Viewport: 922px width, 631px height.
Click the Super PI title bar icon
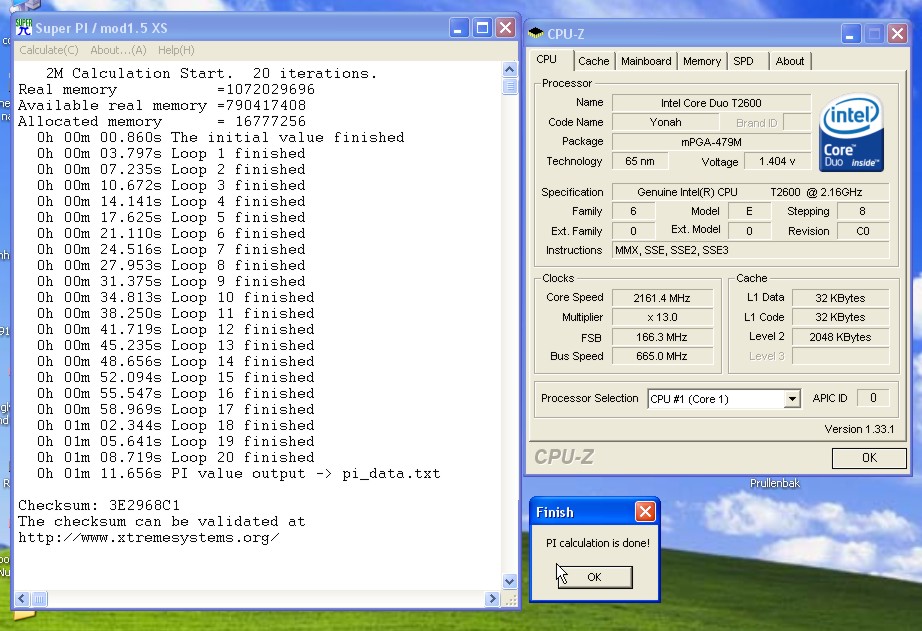click(x=24, y=27)
